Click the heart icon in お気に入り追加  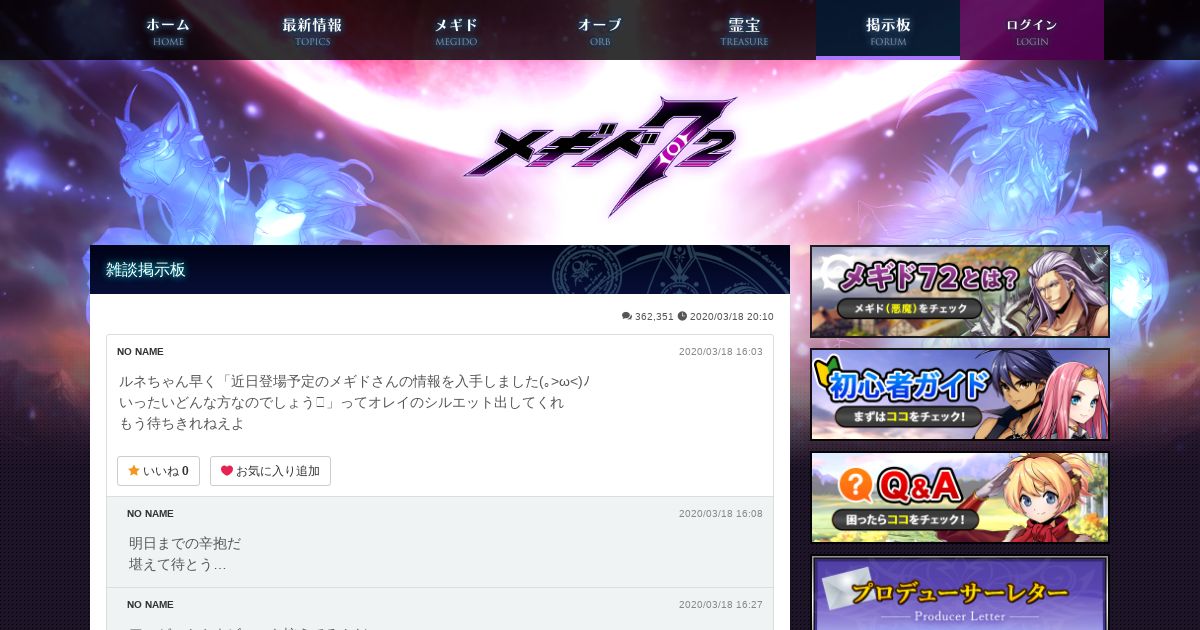[227, 471]
